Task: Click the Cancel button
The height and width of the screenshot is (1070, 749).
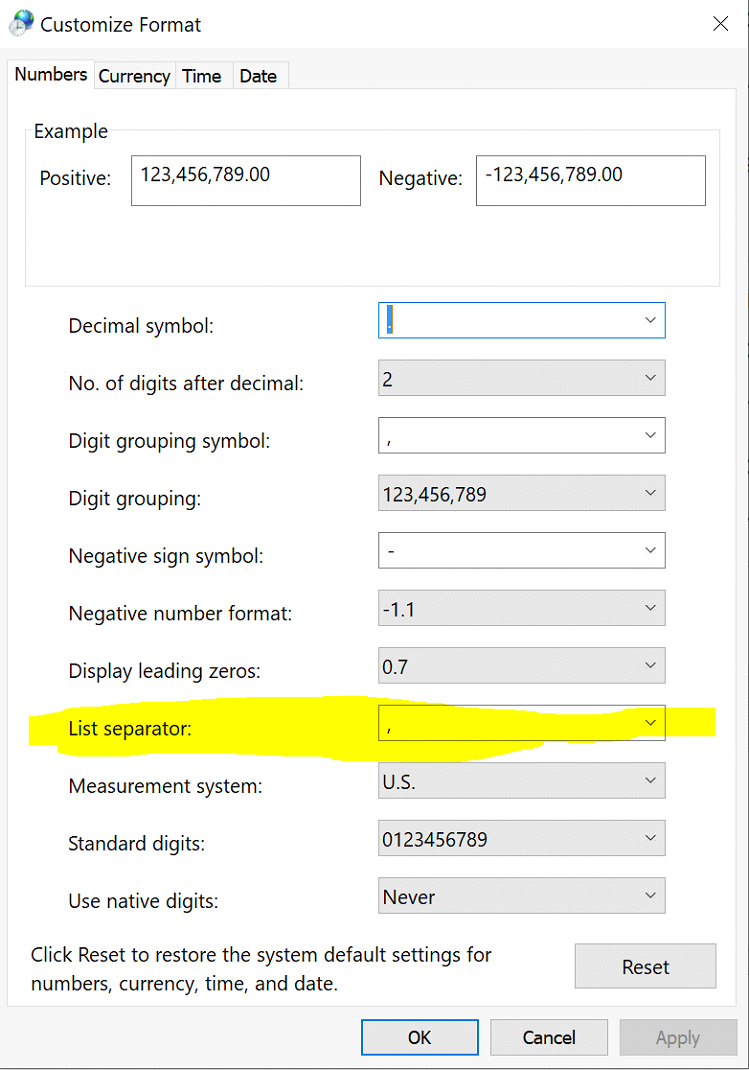Action: [x=549, y=1037]
